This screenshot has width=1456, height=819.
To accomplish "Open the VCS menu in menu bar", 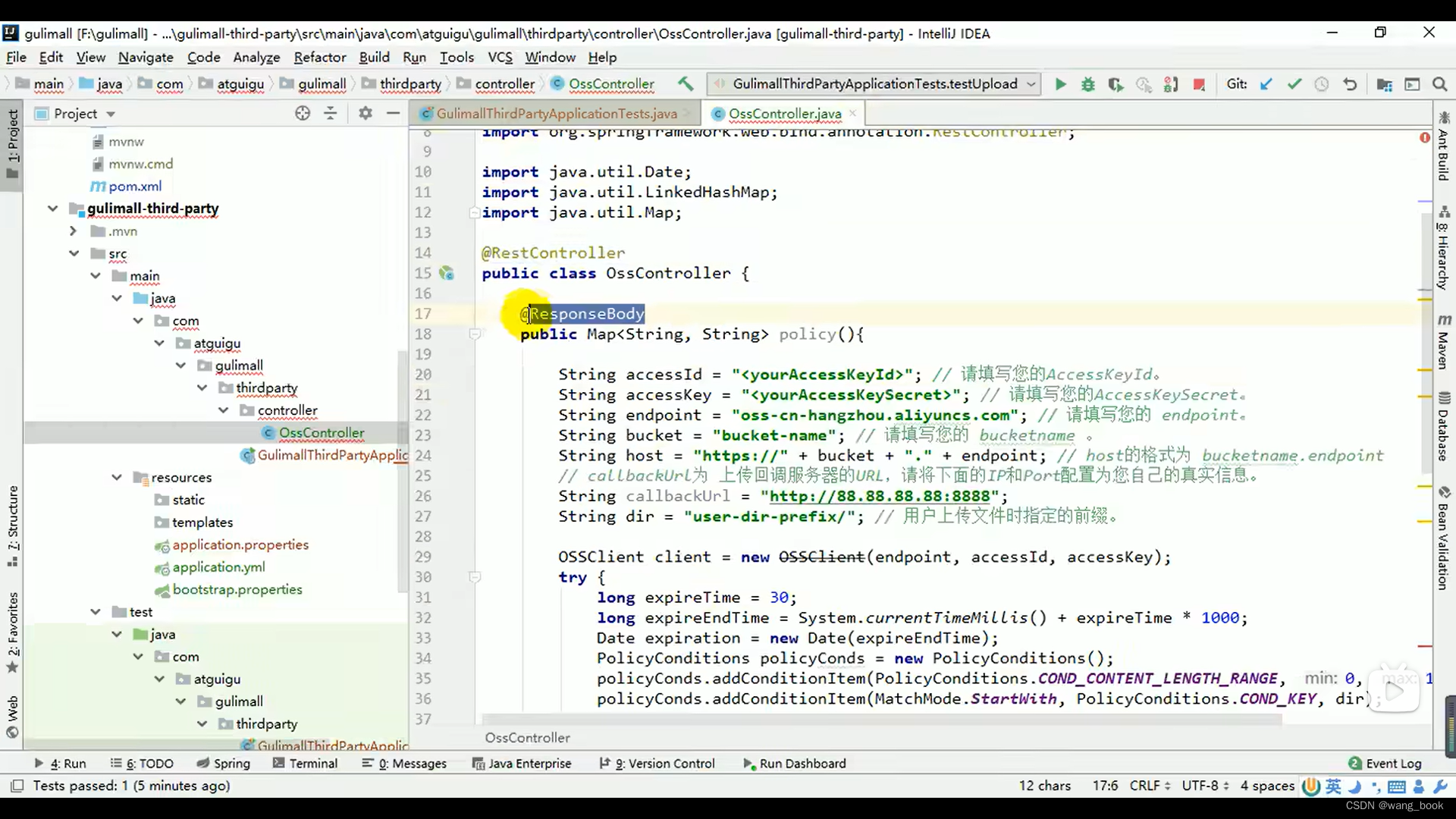I will point(499,57).
